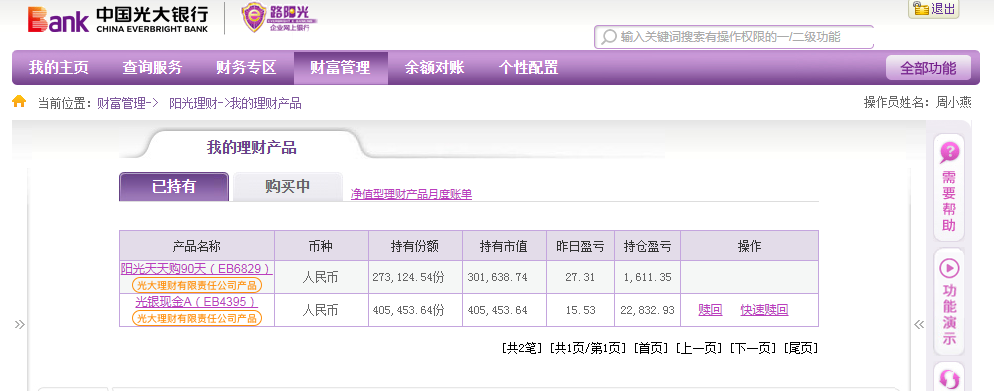This screenshot has width=994, height=391.
Task: Click the magnifier search icon
Action: (609, 37)
